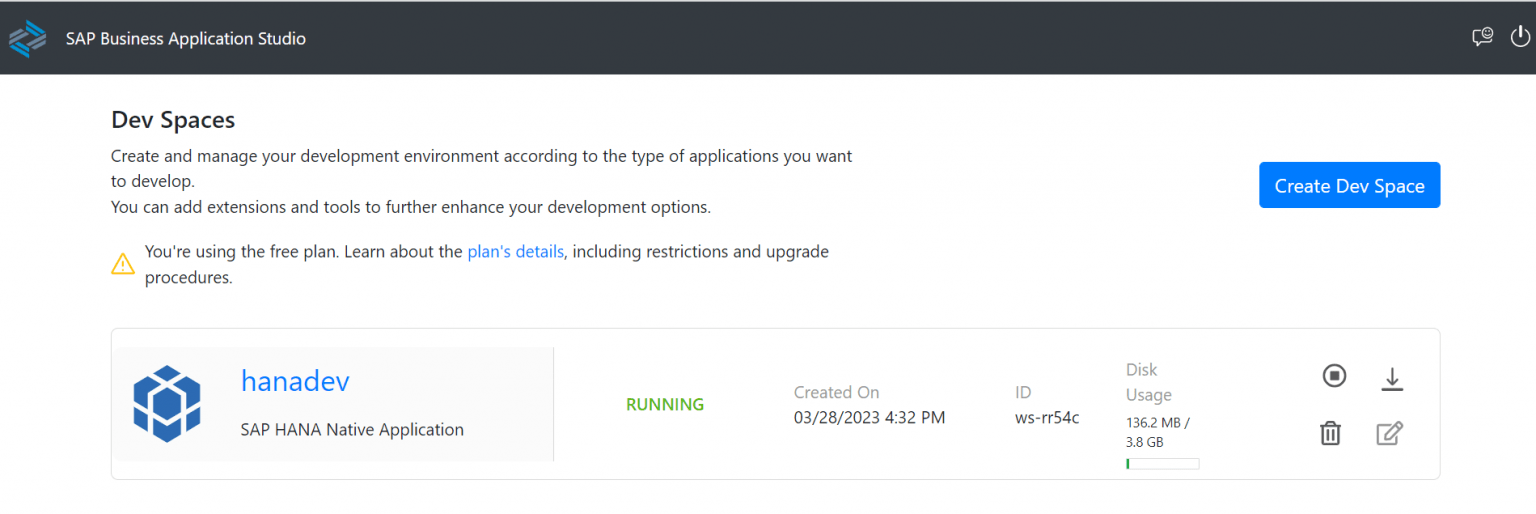Click the SAP HANA Native Application label
Image resolution: width=1536 pixels, height=514 pixels.
[x=352, y=430]
